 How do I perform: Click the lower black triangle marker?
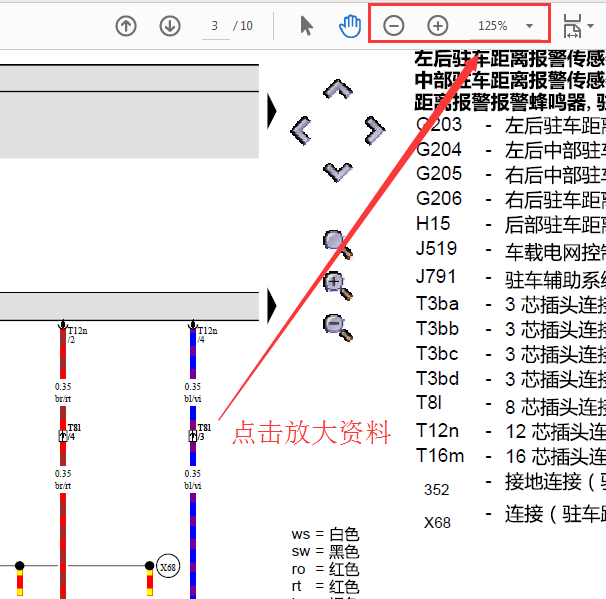(x=272, y=305)
